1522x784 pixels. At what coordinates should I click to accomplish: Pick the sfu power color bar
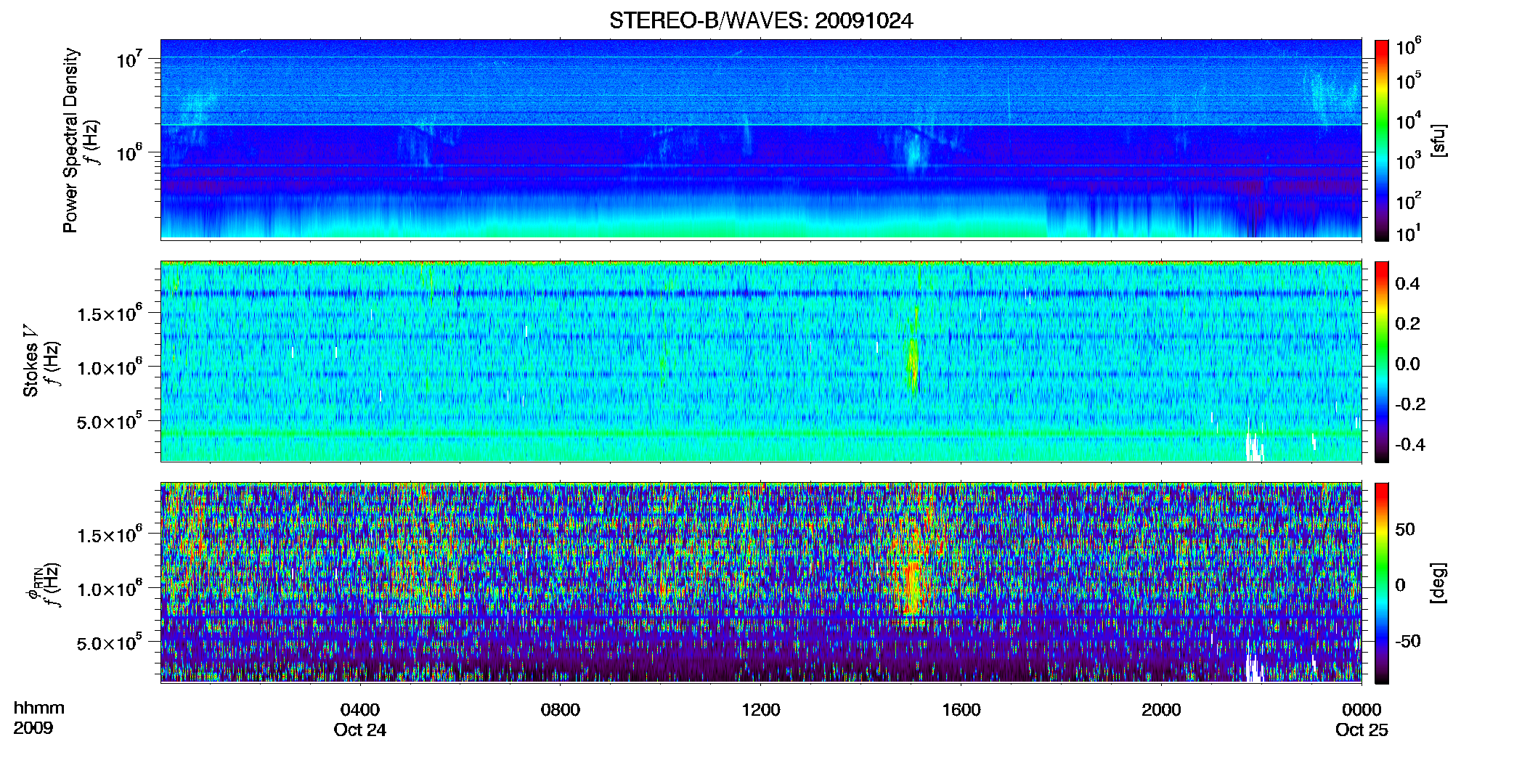tap(1382, 140)
